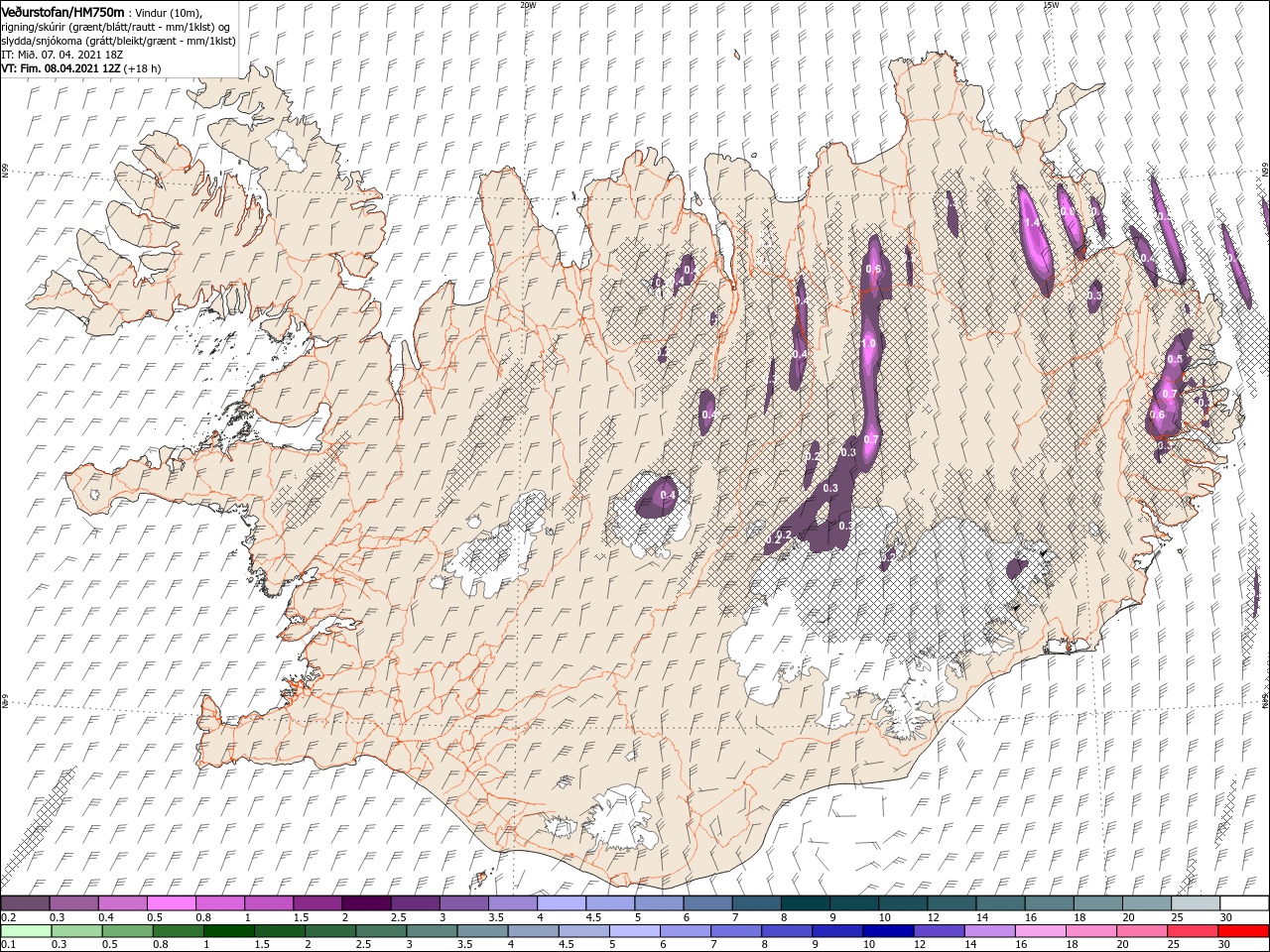Pick the rain scale swatch between 0.5 and 0.8
The width and height of the screenshot is (1270, 952).
(126, 931)
